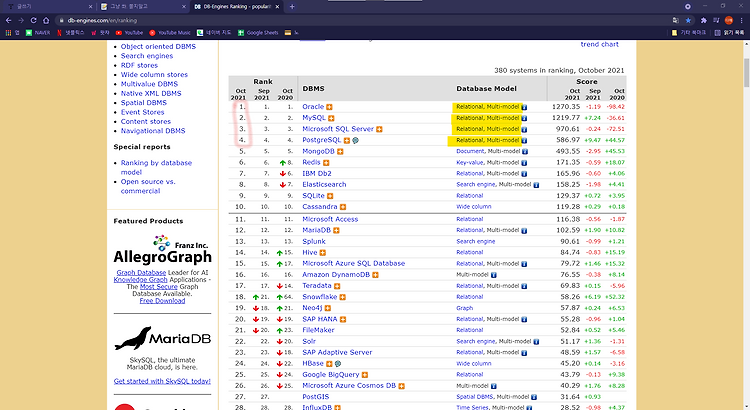Open Get started with SkySQL today link

pyautogui.click(x=162, y=381)
